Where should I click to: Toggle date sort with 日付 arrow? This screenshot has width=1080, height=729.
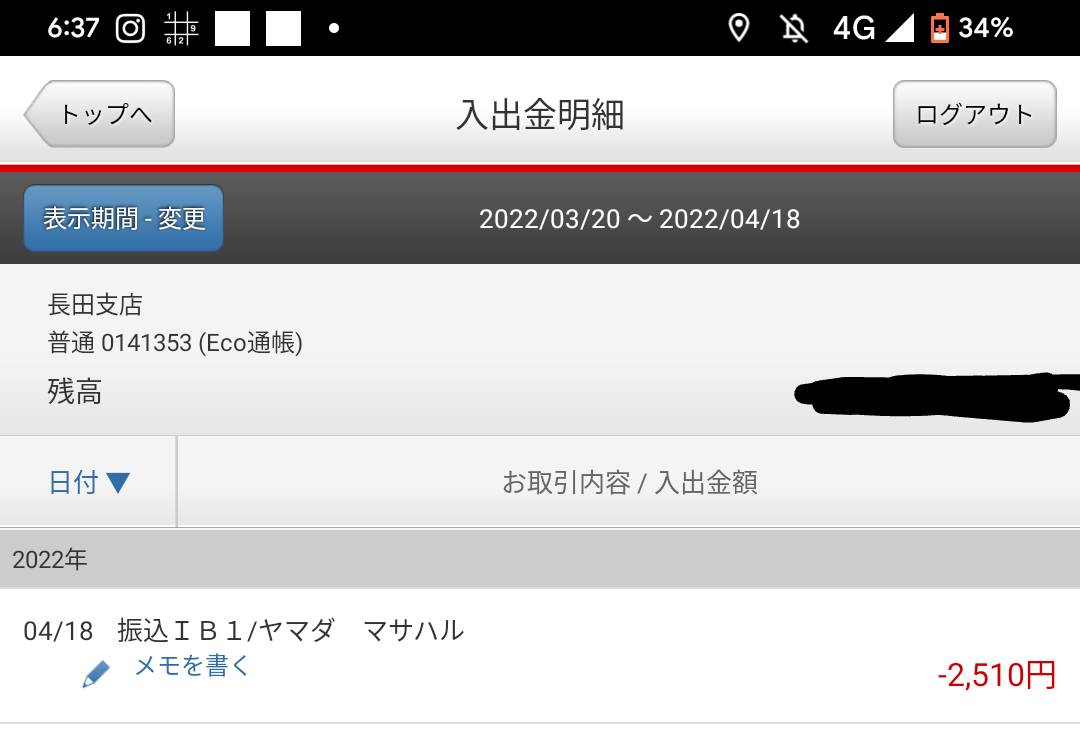88,482
